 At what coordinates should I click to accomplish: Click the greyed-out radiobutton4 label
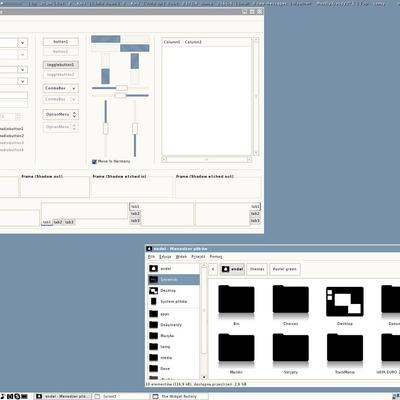point(11,150)
